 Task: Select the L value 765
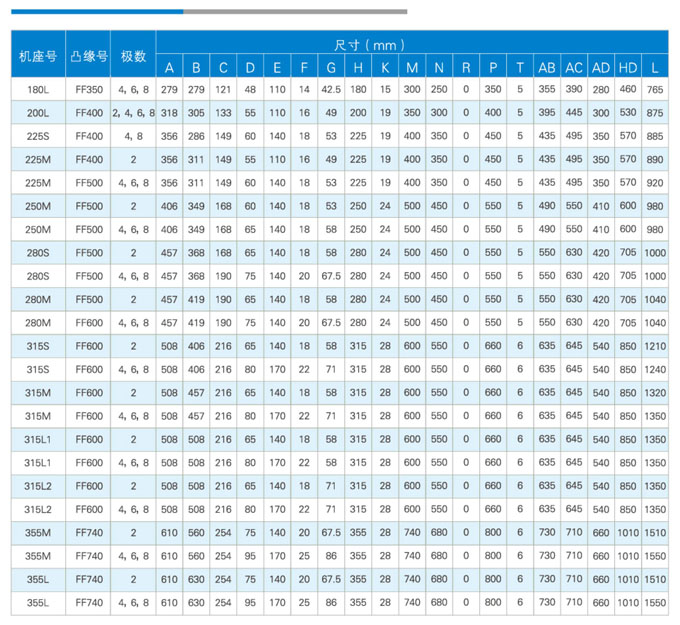click(655, 90)
